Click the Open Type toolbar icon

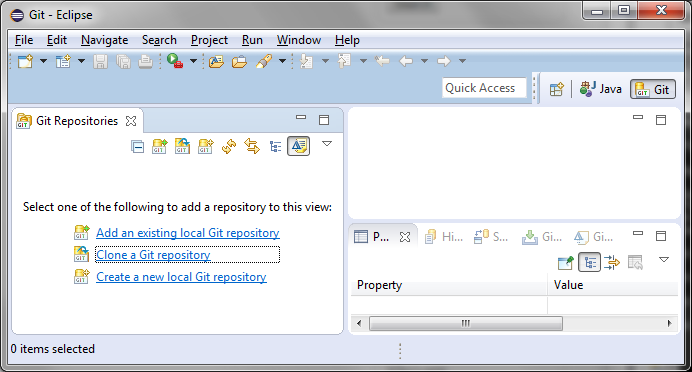216,61
